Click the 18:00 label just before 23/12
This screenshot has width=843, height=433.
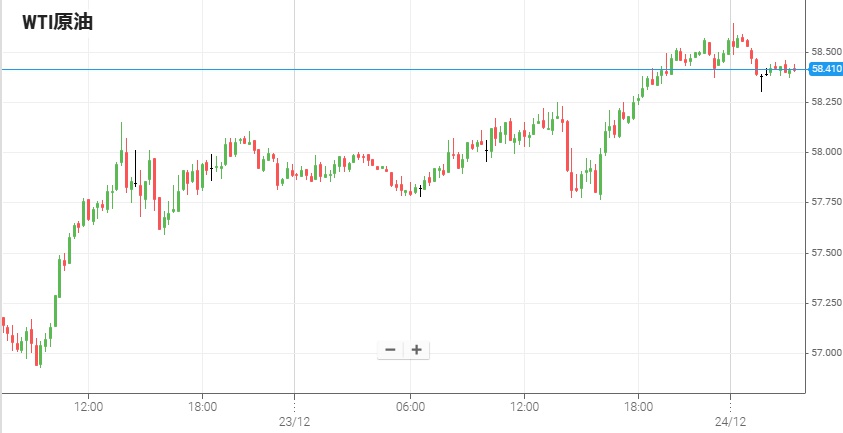pyautogui.click(x=202, y=406)
